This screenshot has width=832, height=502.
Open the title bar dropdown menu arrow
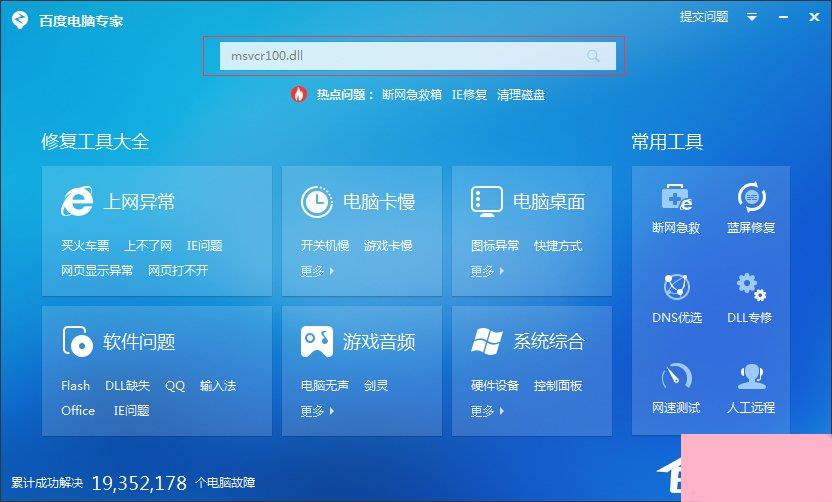pyautogui.click(x=752, y=18)
